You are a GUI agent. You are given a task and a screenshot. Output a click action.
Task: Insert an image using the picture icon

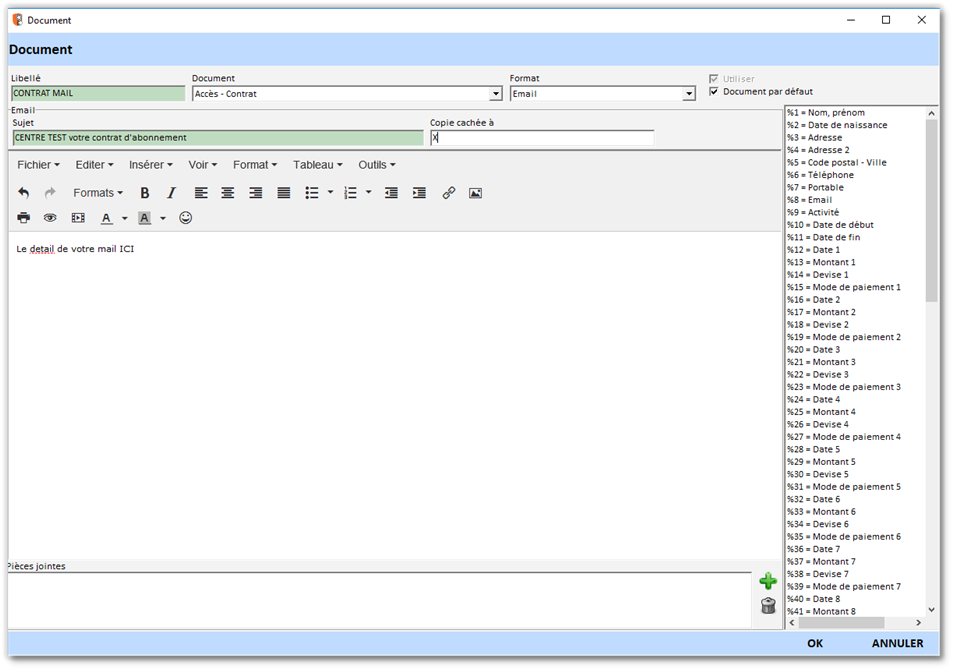tap(475, 193)
